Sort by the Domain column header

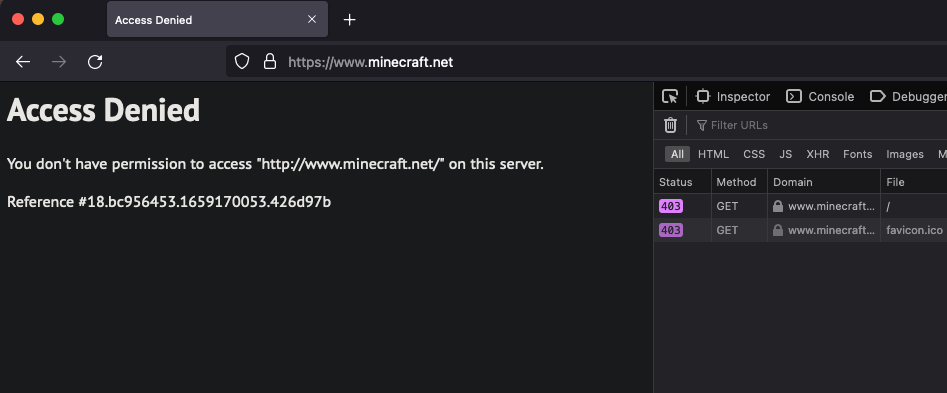pos(824,182)
